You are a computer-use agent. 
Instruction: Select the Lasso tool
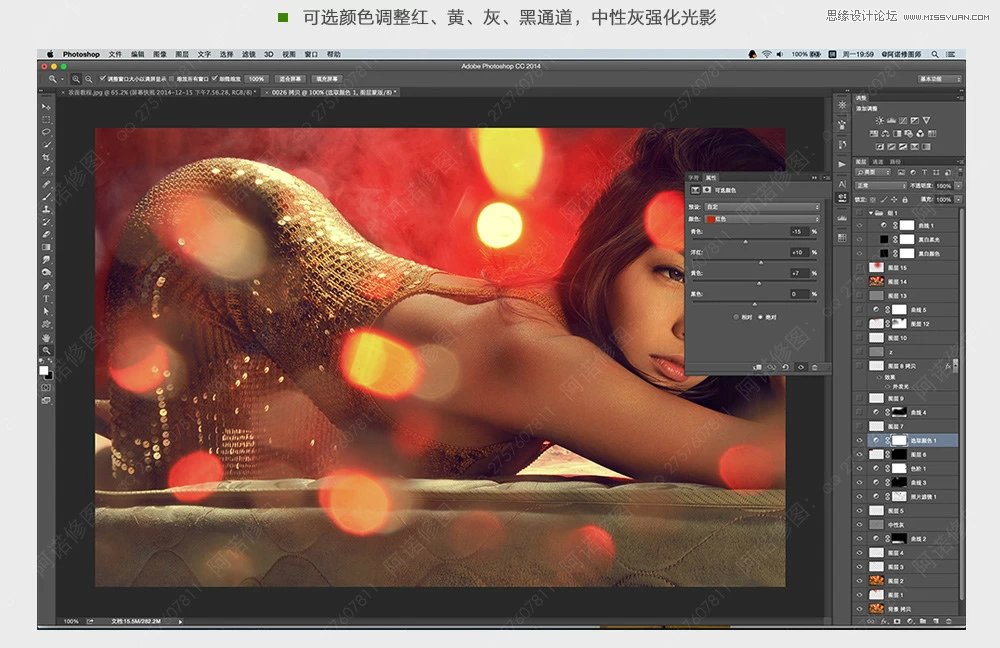coord(46,132)
